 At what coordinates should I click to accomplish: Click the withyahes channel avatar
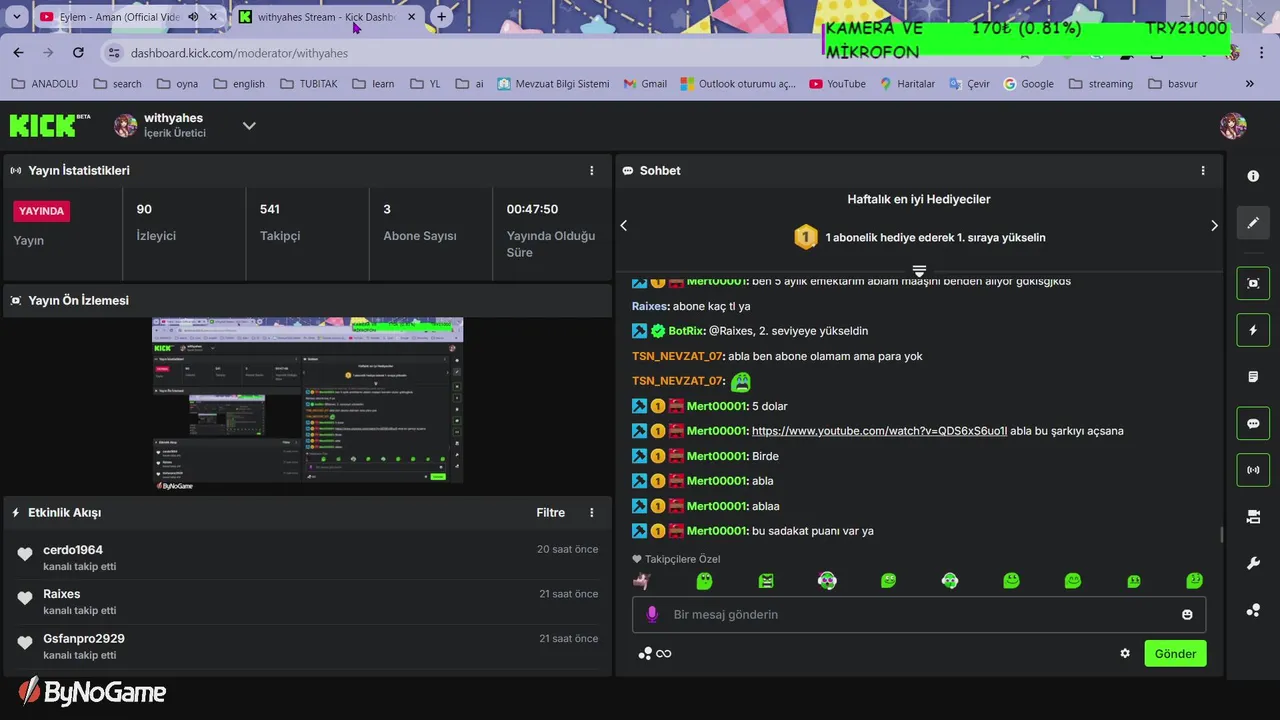tap(125, 125)
